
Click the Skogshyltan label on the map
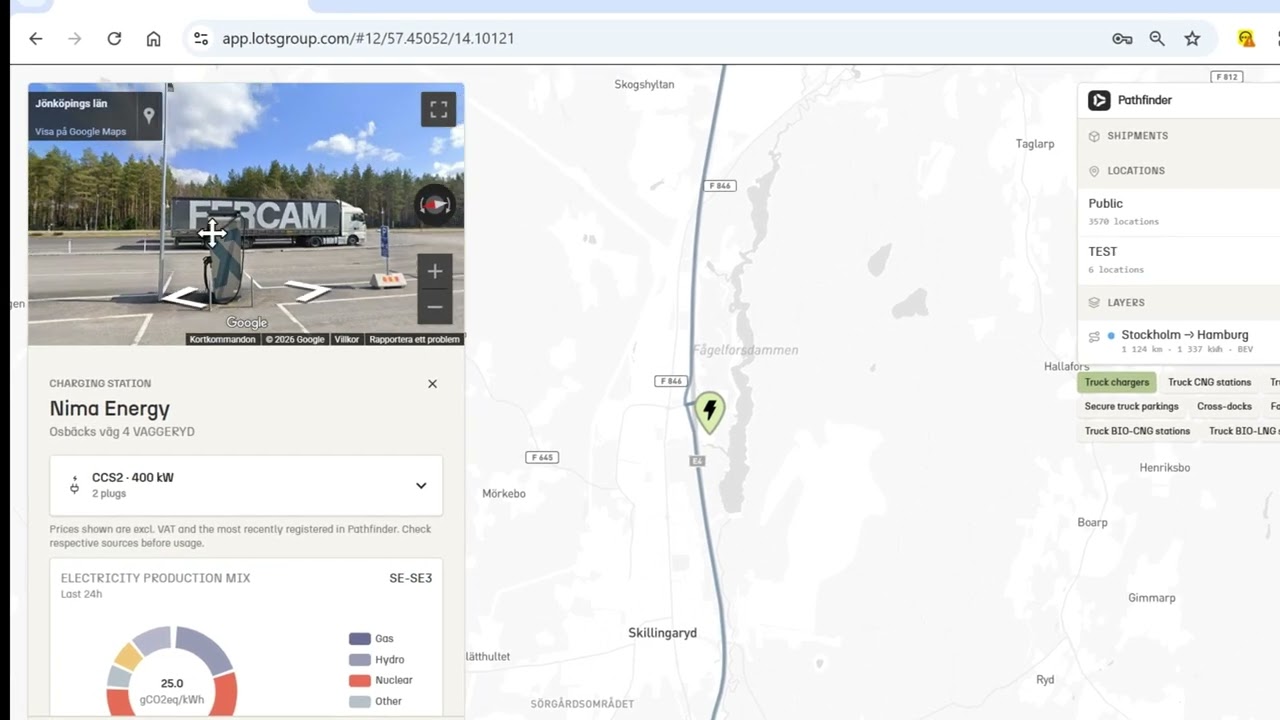tap(644, 85)
